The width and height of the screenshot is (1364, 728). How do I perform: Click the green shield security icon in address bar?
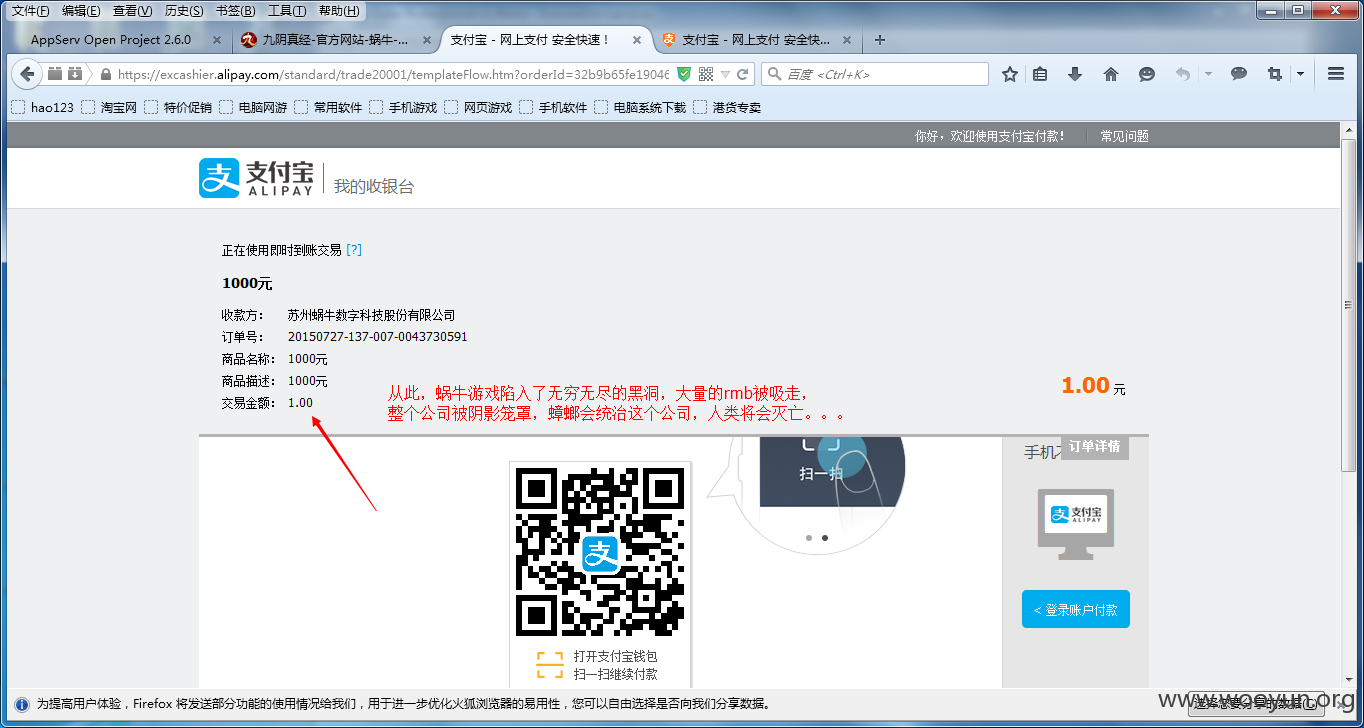pos(684,74)
